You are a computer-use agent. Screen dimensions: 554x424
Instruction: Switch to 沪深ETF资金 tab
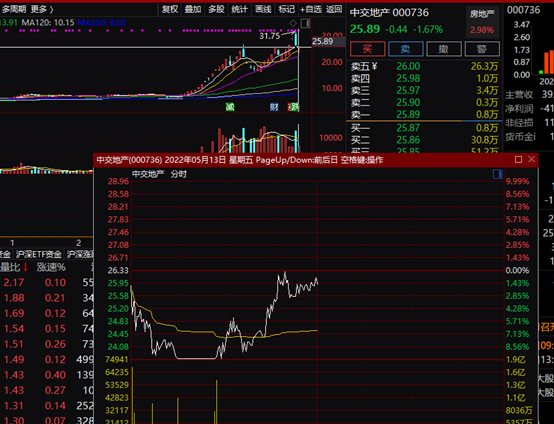point(39,254)
